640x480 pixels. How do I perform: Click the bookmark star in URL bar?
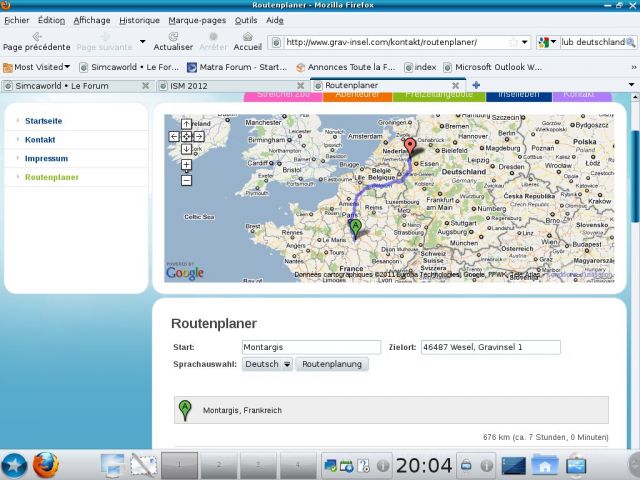pyautogui.click(x=513, y=42)
